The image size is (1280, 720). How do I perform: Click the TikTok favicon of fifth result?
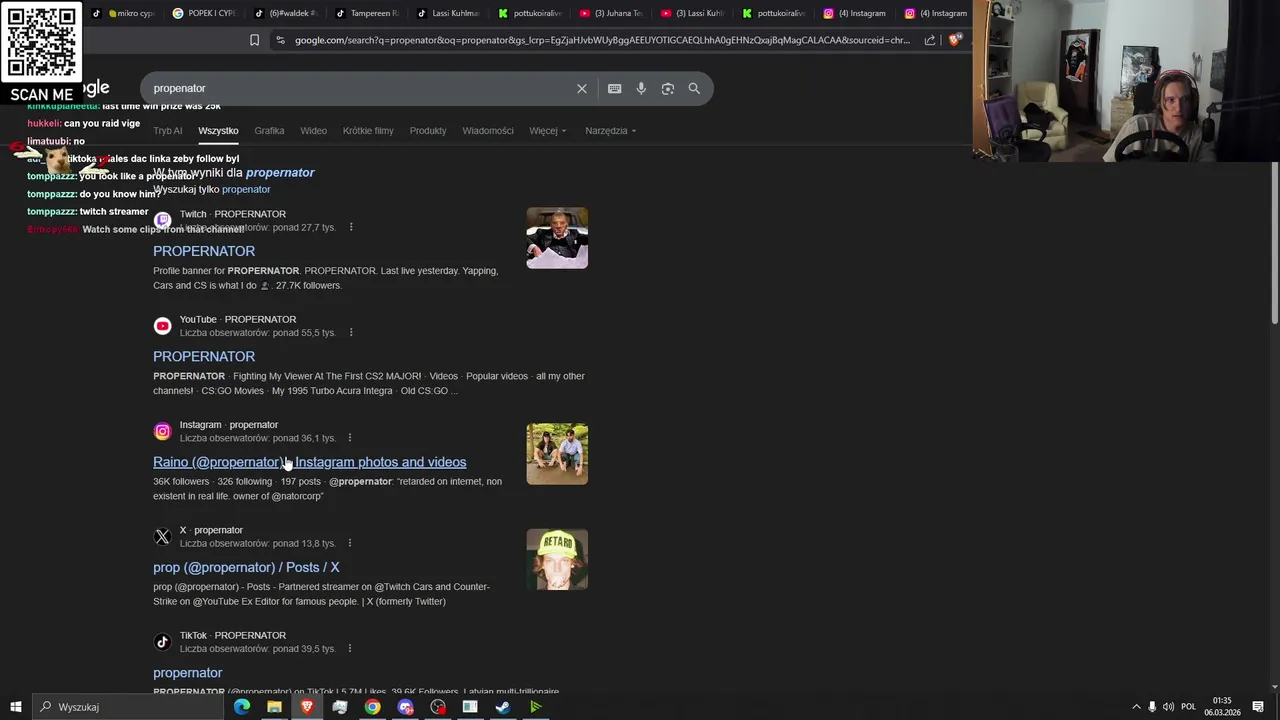(x=162, y=642)
